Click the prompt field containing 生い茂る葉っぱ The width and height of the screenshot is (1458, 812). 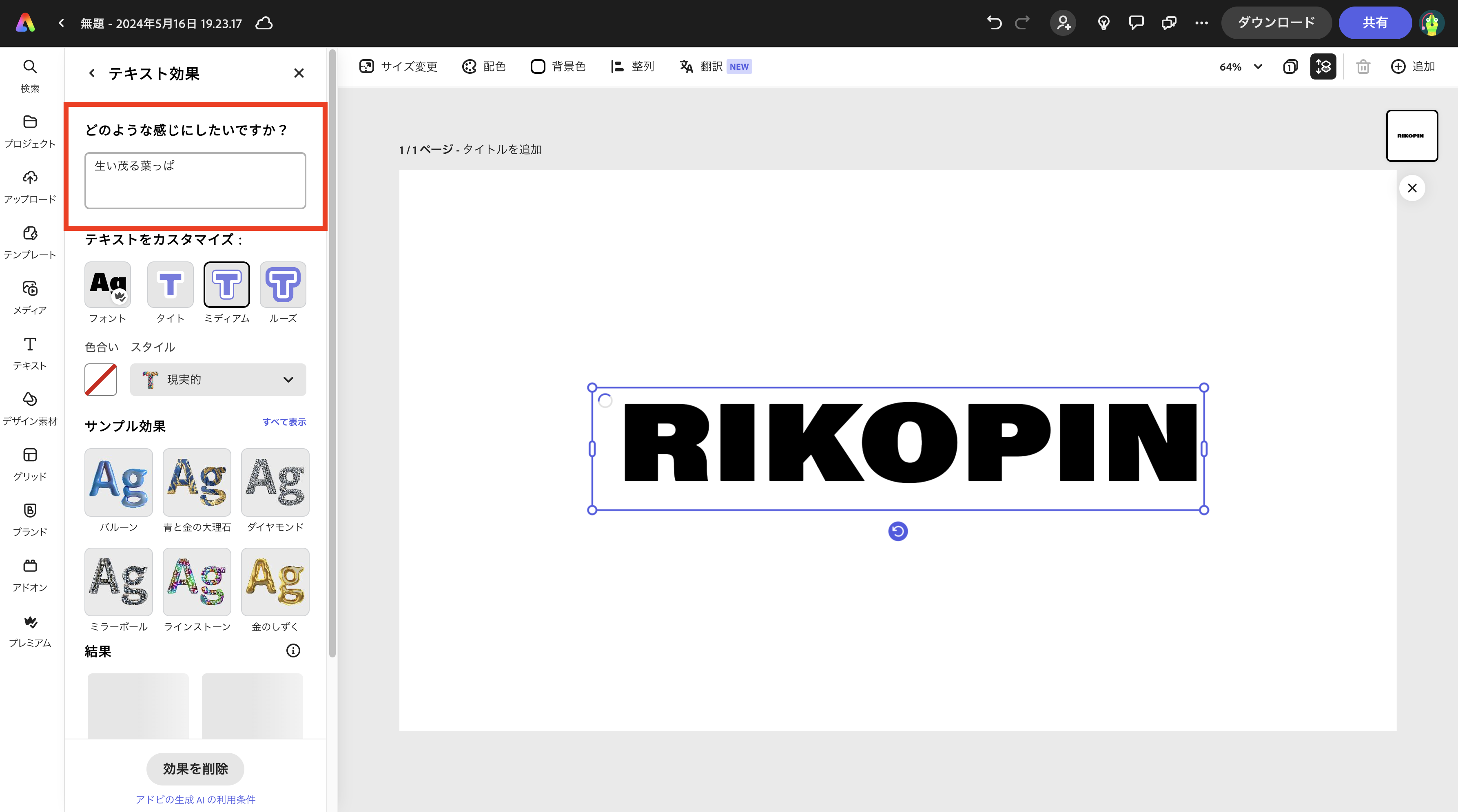click(195, 181)
